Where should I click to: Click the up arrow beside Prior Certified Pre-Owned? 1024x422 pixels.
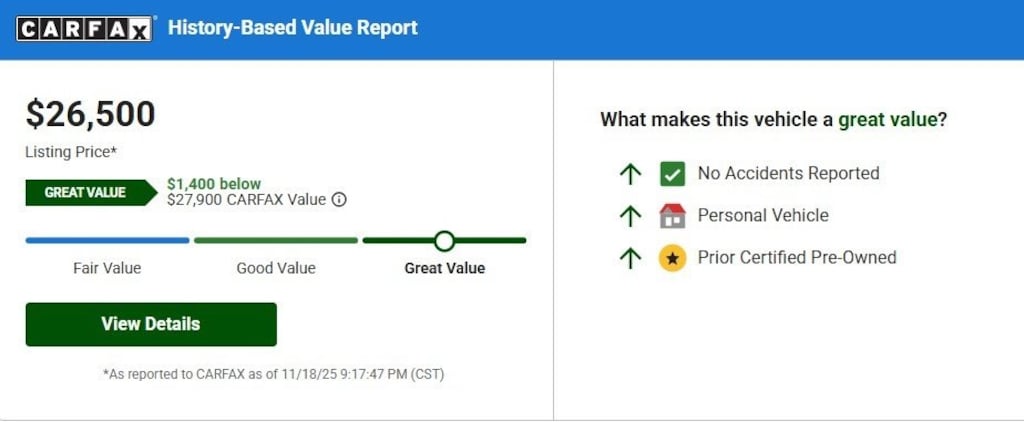(x=630, y=258)
